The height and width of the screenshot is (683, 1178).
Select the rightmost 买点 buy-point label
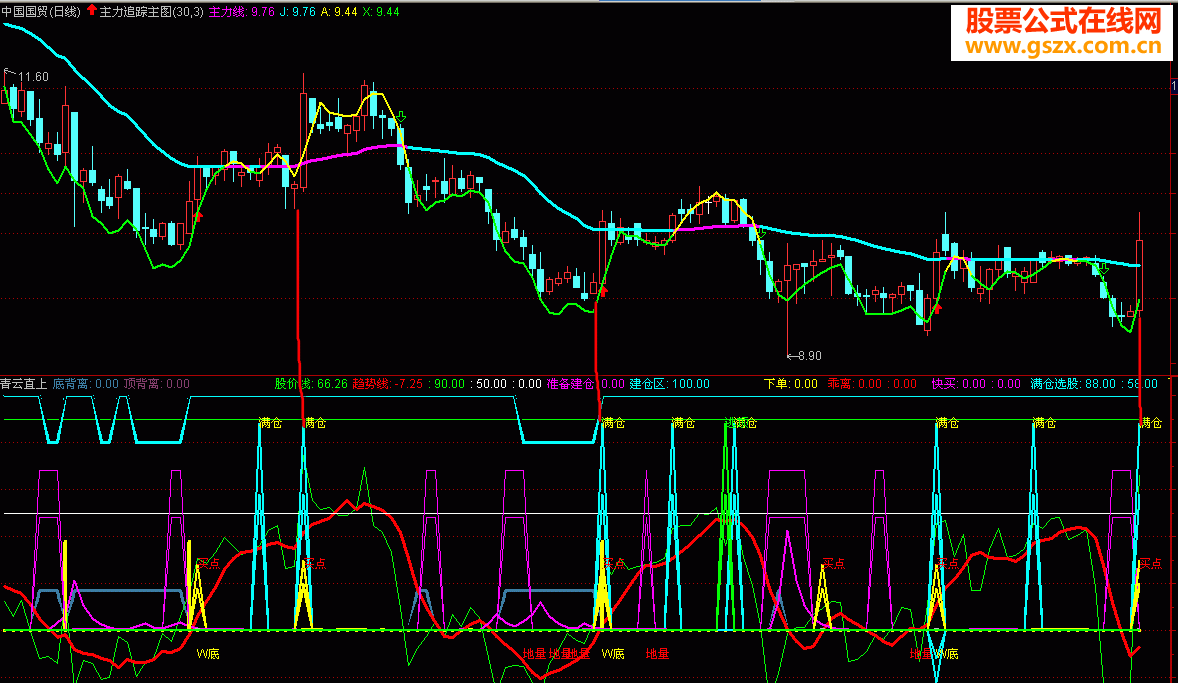coord(1151,564)
